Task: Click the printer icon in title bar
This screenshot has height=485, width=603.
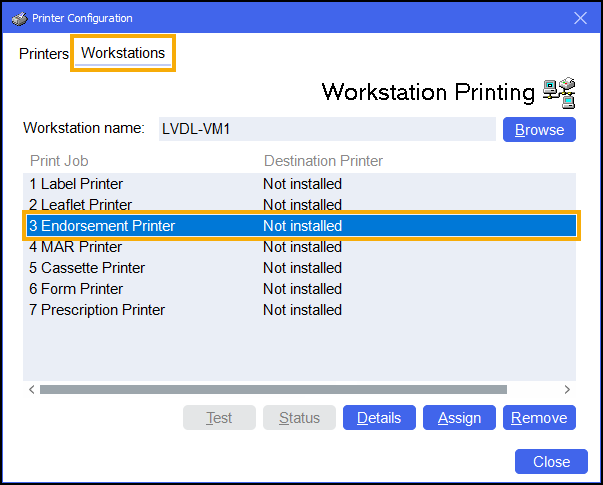Action: 19,18
